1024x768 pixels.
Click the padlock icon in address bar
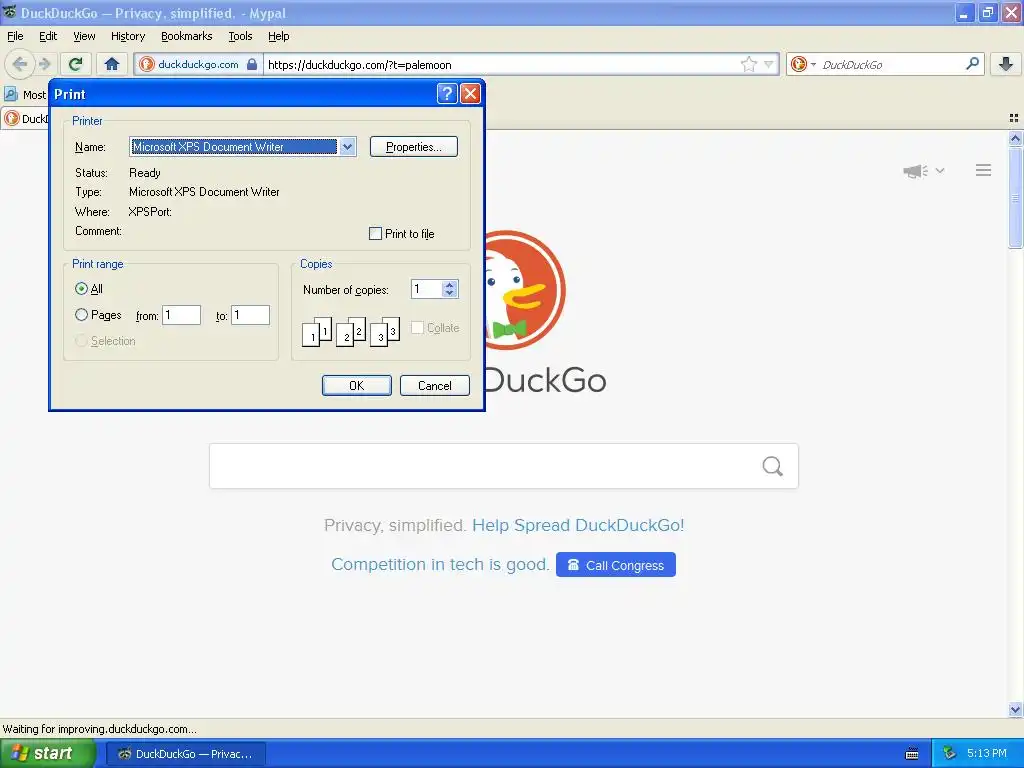[252, 64]
